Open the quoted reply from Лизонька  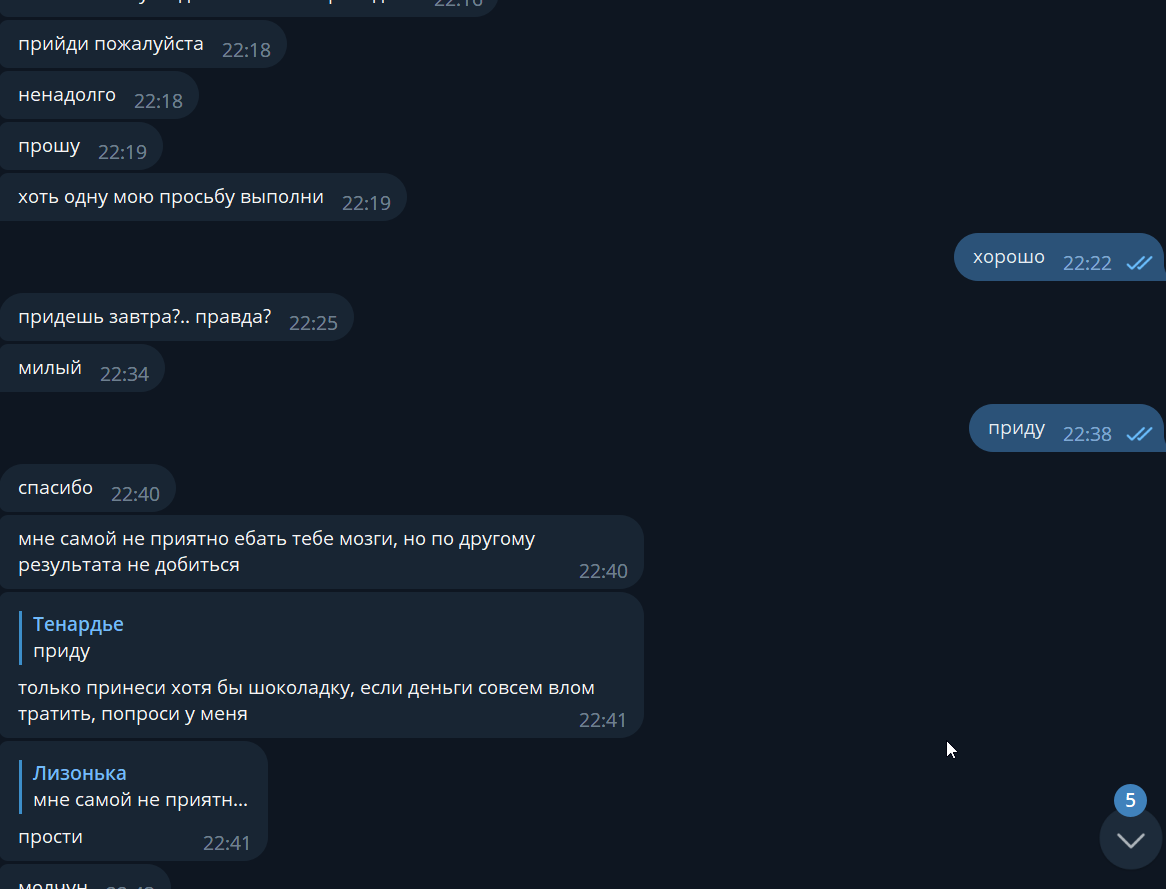pyautogui.click(x=139, y=786)
